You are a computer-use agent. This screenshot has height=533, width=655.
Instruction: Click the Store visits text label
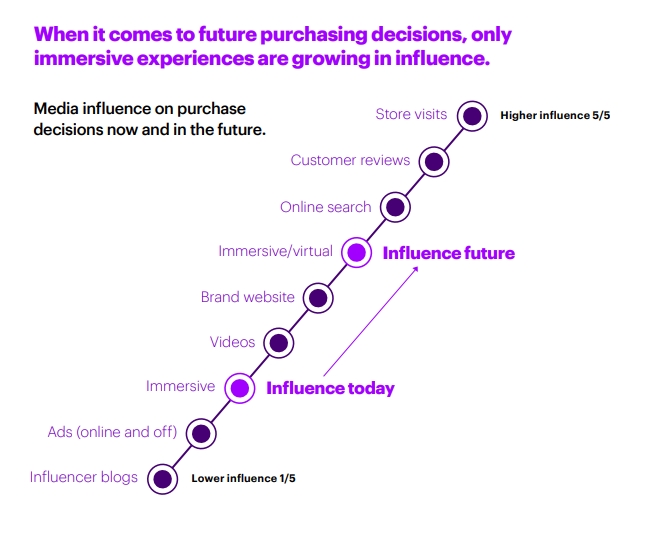[411, 114]
